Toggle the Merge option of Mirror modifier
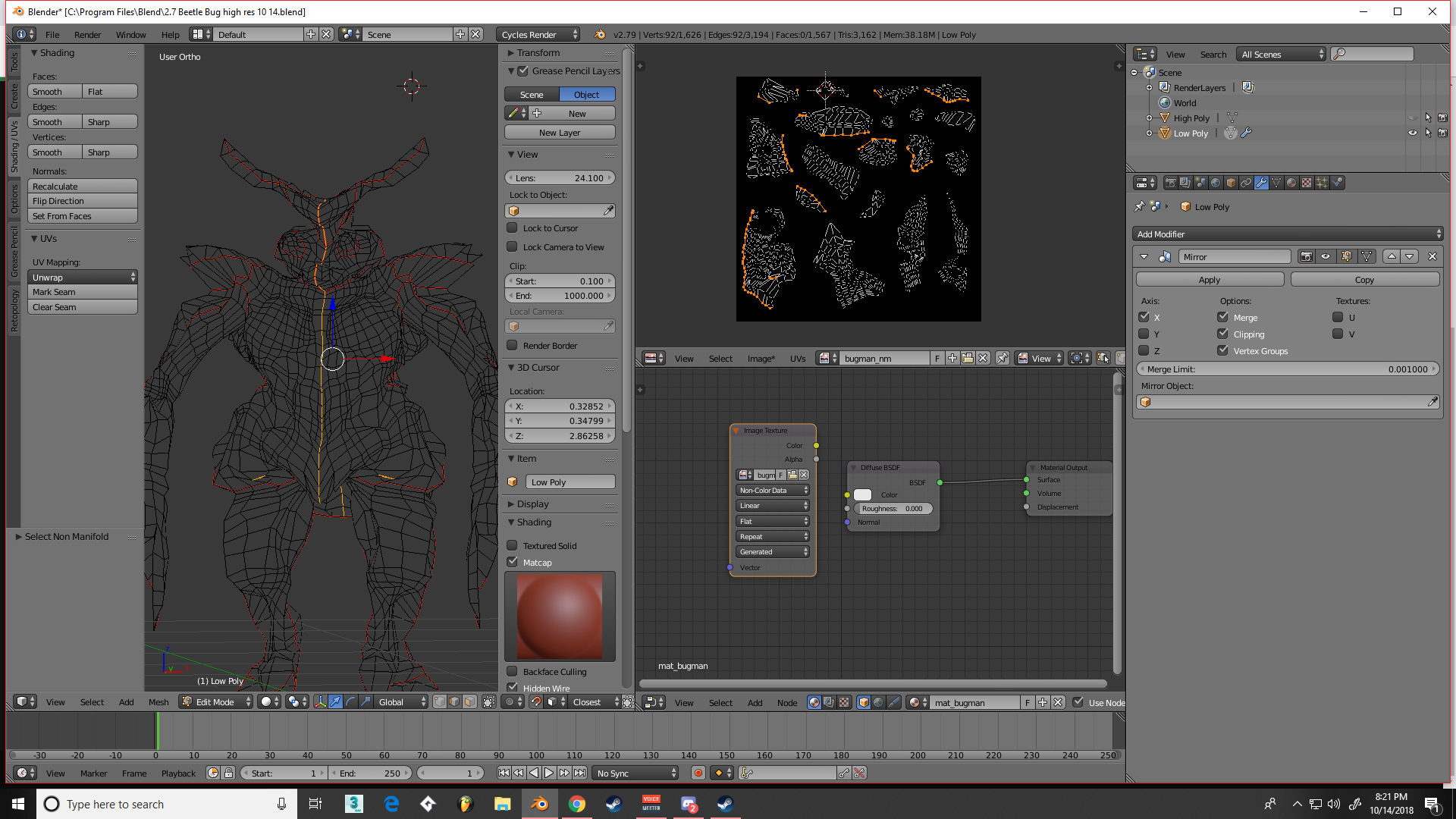The width and height of the screenshot is (1456, 819). 1222,318
